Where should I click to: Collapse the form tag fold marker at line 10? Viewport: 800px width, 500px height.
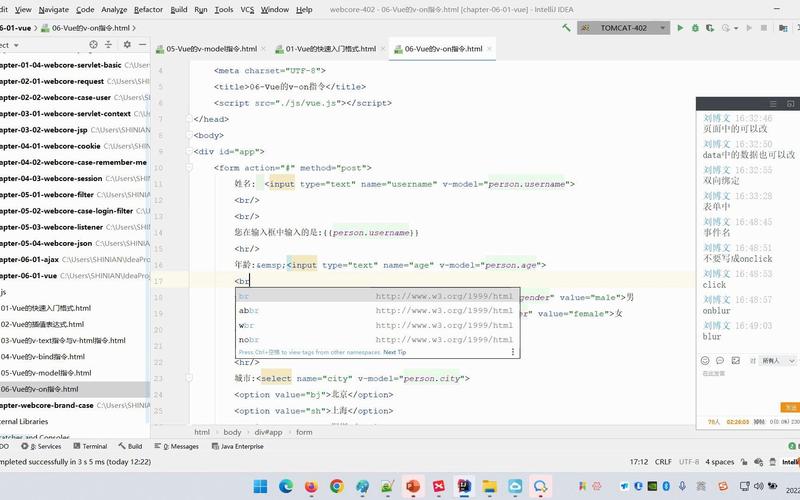[189, 167]
